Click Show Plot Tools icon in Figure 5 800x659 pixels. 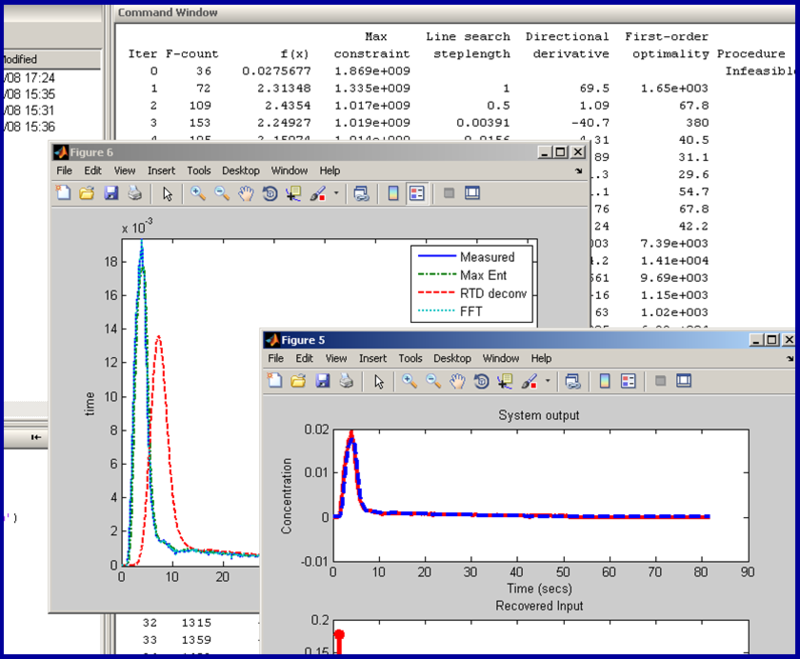[684, 380]
